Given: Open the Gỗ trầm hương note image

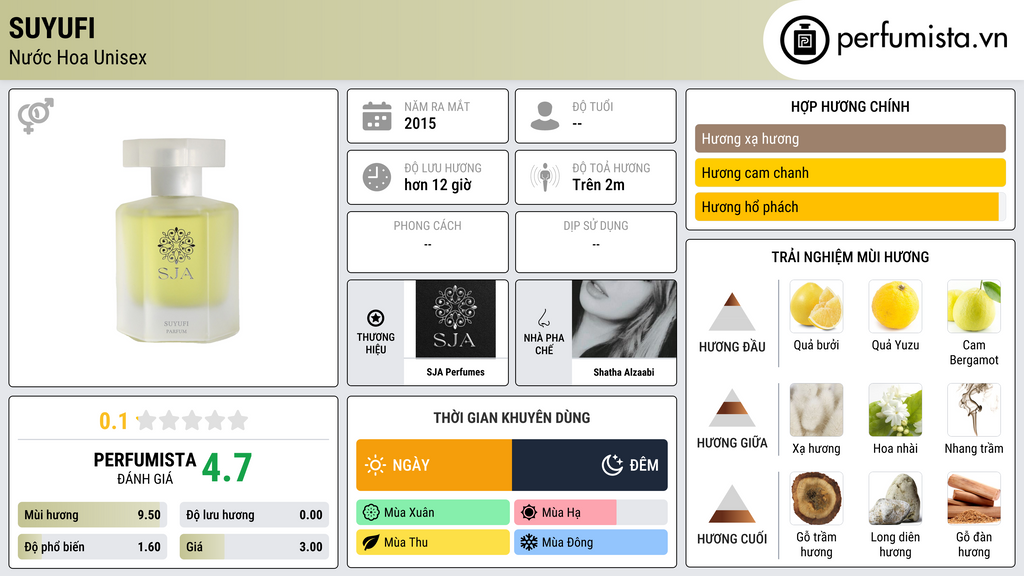Looking at the screenshot, I should 816,498.
